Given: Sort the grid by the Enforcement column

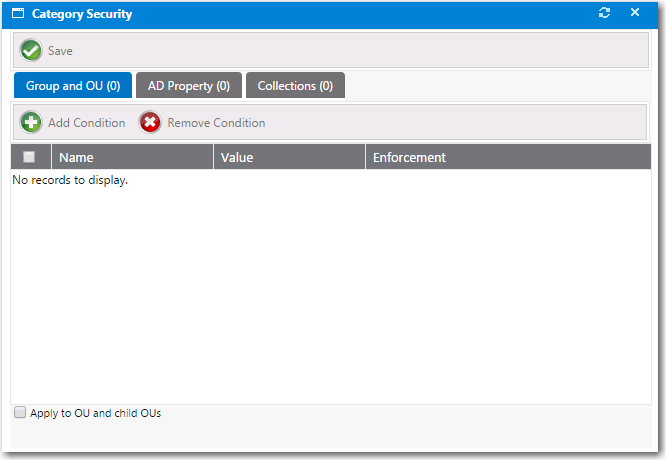Looking at the screenshot, I should click(x=409, y=157).
